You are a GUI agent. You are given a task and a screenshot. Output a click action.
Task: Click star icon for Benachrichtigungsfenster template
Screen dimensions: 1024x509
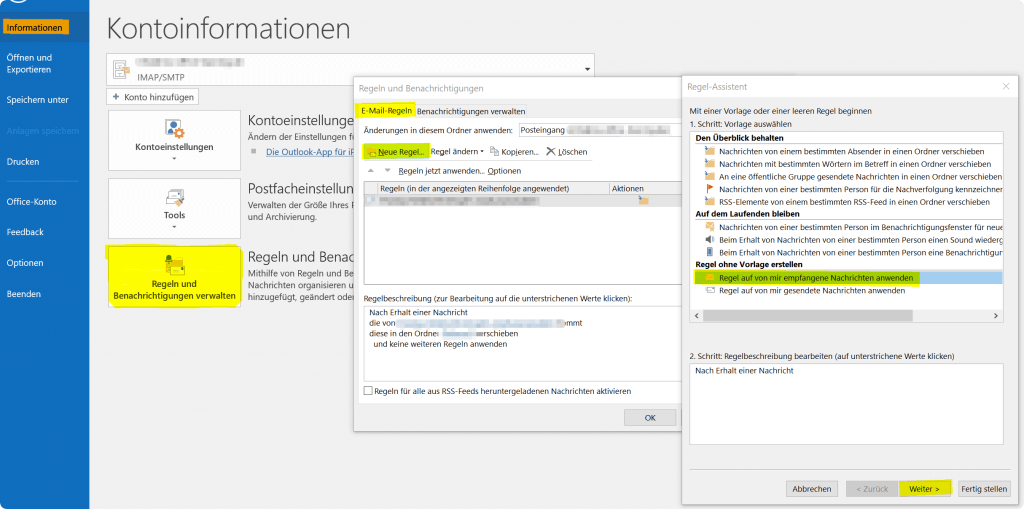coord(710,227)
